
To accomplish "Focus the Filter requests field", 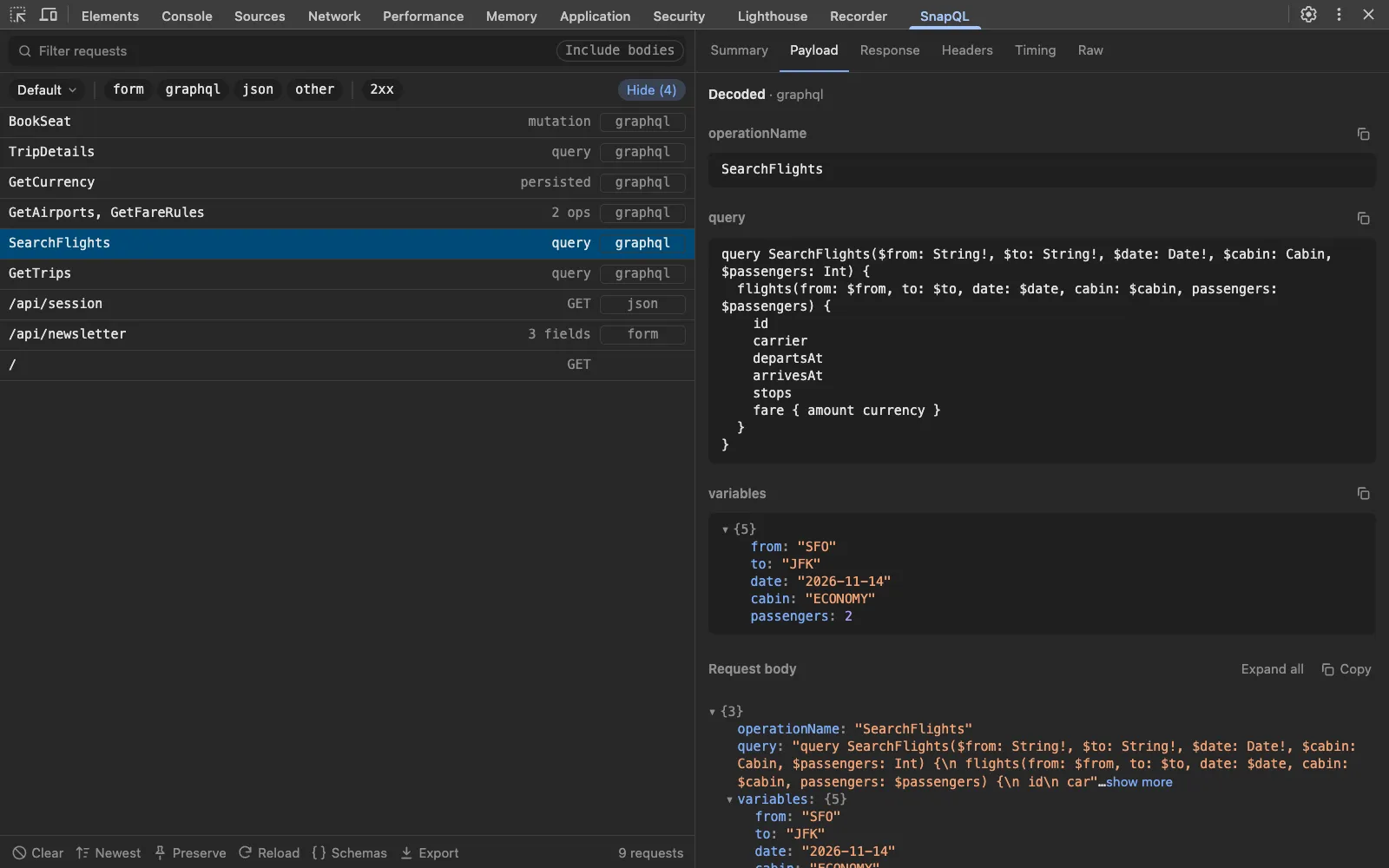I will pyautogui.click(x=282, y=51).
